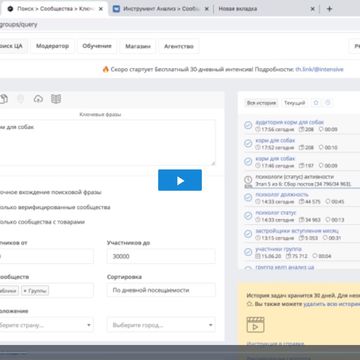Toggle 'точное вхождение поисковой фразы' option

[x=51, y=192]
